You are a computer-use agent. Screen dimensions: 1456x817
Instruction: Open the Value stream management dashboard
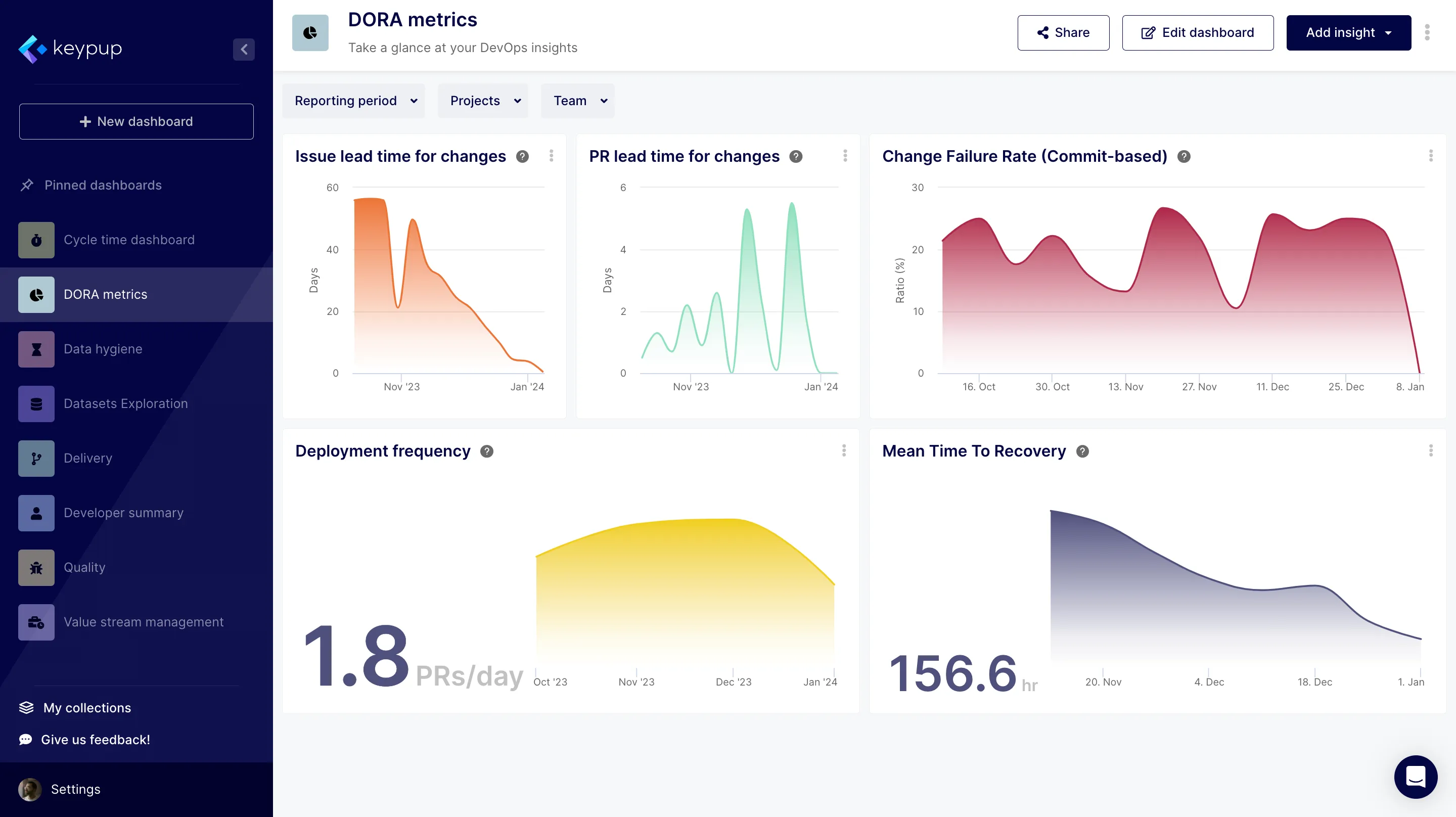pyautogui.click(x=143, y=622)
